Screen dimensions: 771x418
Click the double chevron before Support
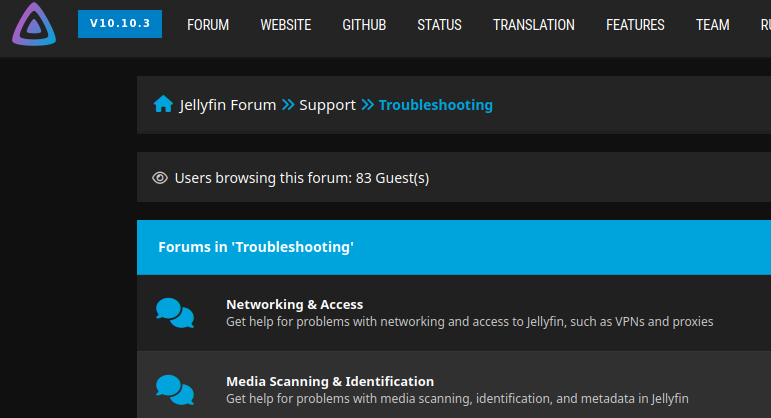[288, 105]
